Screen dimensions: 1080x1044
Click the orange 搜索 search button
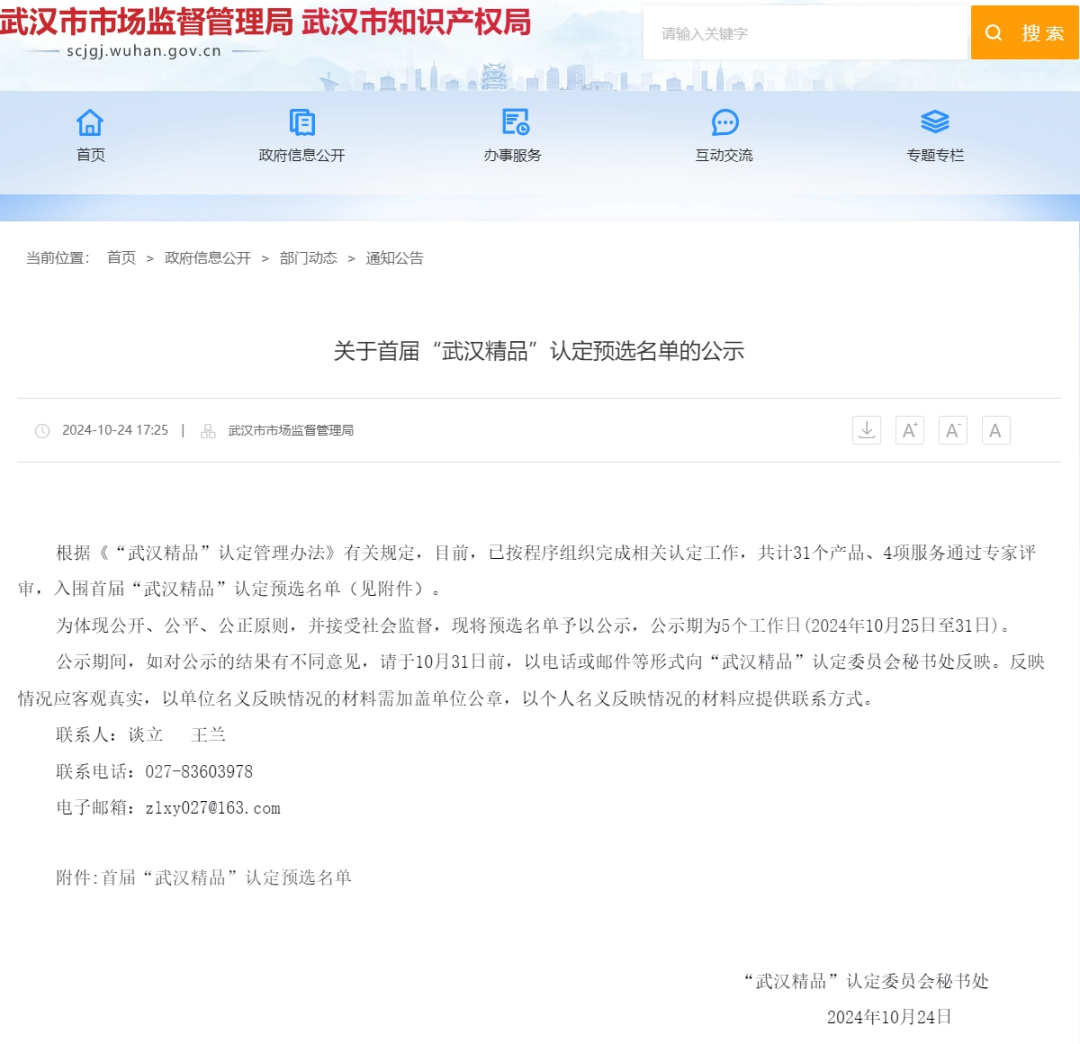[1024, 33]
